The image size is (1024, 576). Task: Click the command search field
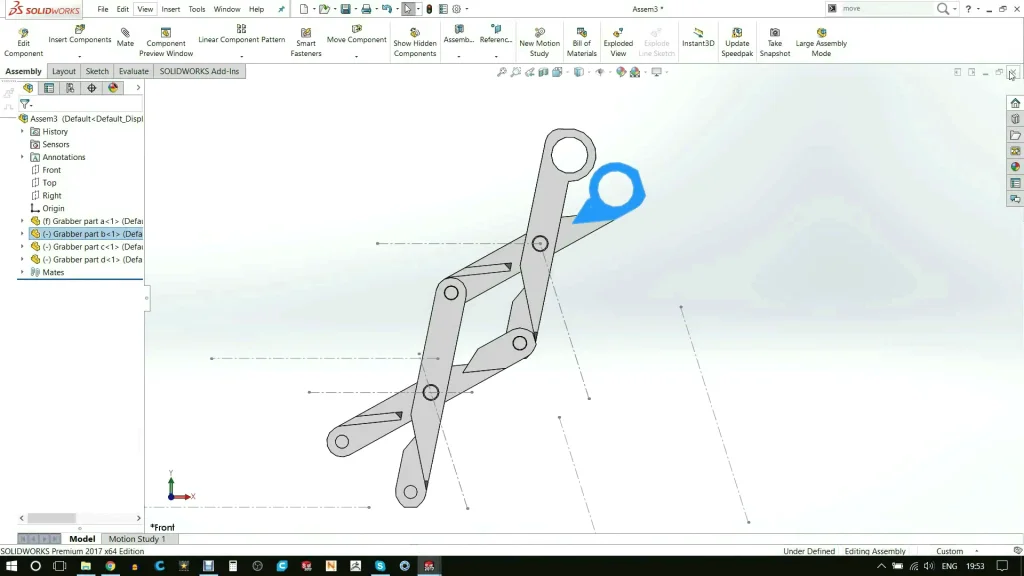coord(886,8)
